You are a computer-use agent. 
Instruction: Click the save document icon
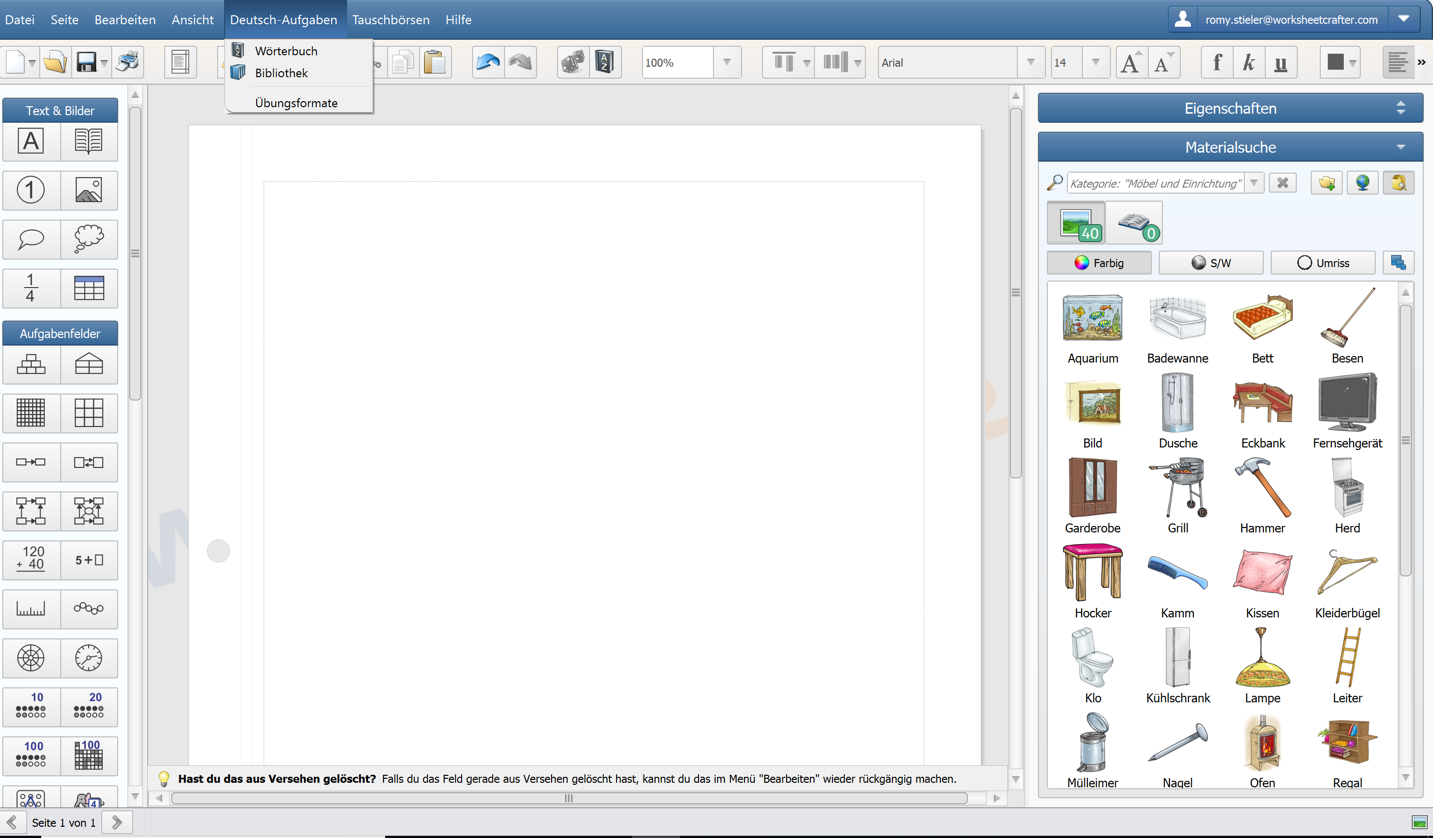click(x=86, y=62)
